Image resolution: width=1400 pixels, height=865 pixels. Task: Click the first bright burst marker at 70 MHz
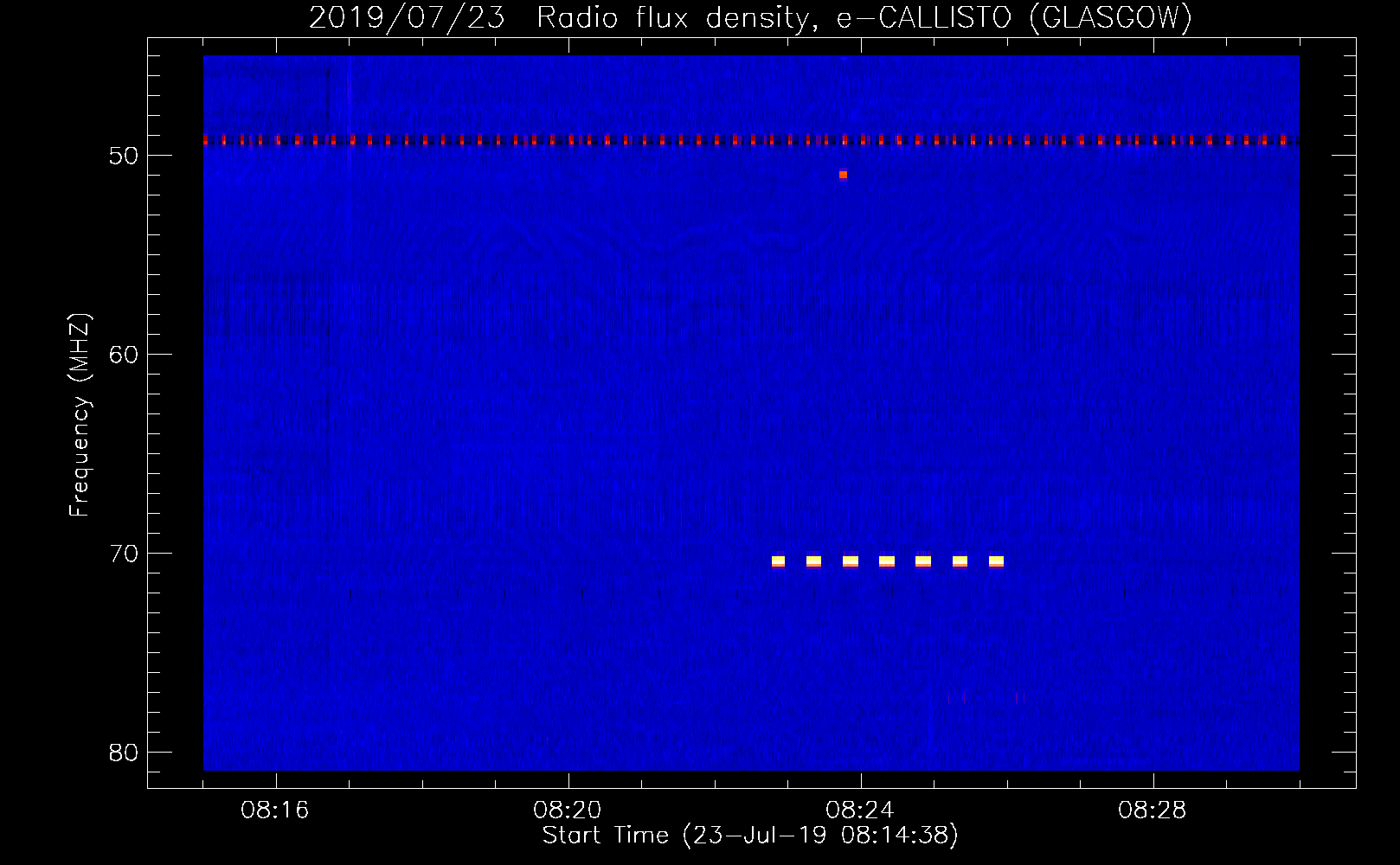click(778, 561)
